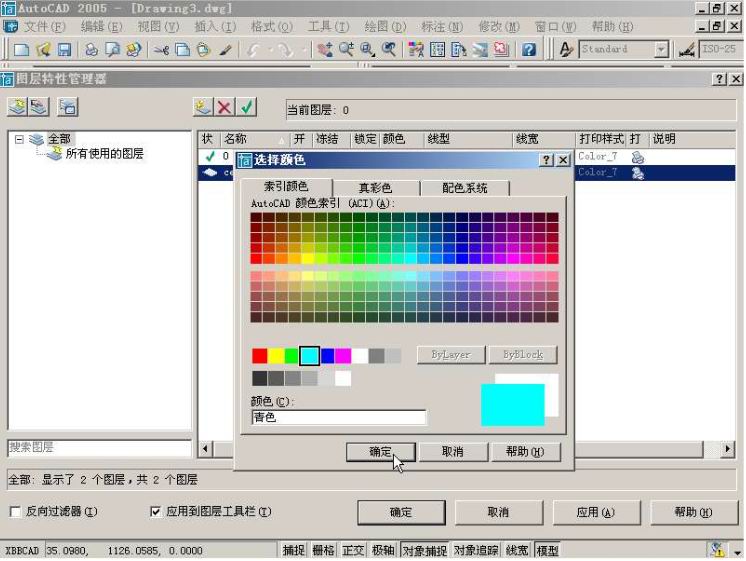
Task: Select the magenta standard color swatch
Action: 343,355
